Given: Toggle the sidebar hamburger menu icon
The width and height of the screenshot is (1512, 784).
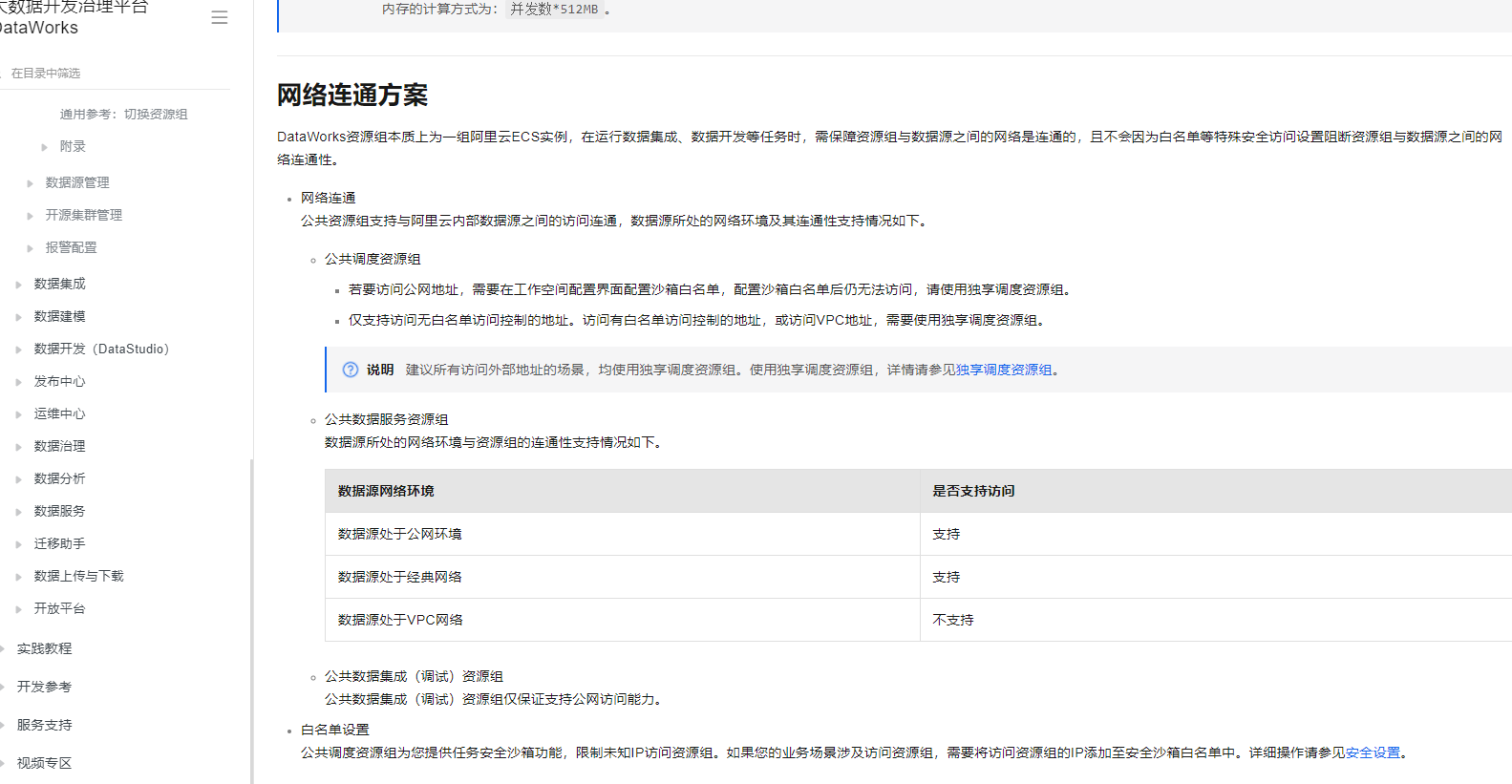Looking at the screenshot, I should (220, 17).
